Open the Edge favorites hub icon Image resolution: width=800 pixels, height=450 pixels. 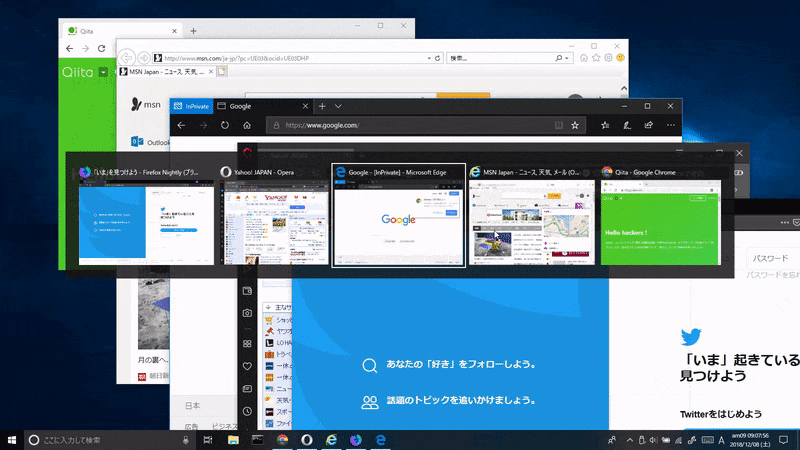(605, 125)
